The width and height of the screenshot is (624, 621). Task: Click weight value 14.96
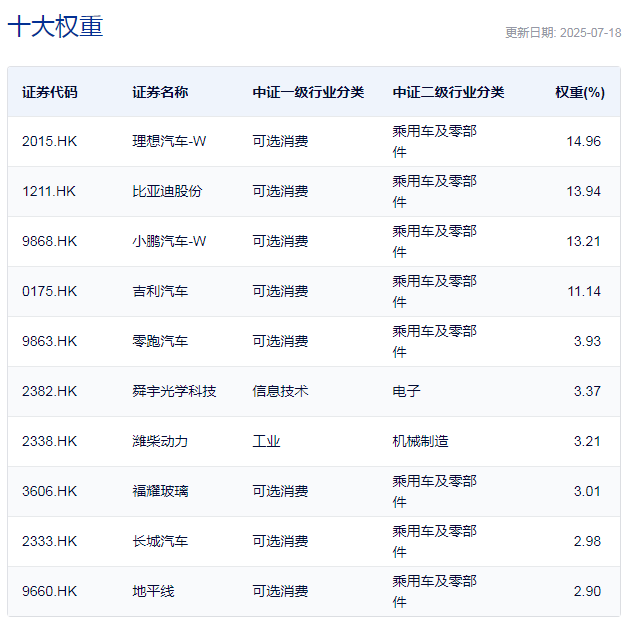[x=583, y=141]
